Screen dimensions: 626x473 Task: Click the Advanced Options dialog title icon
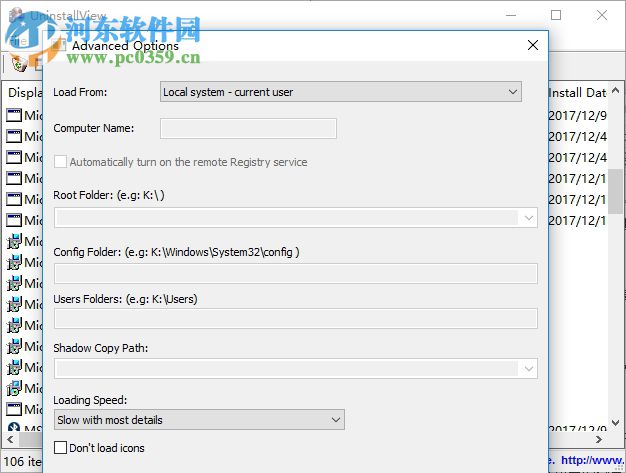pyautogui.click(x=58, y=45)
